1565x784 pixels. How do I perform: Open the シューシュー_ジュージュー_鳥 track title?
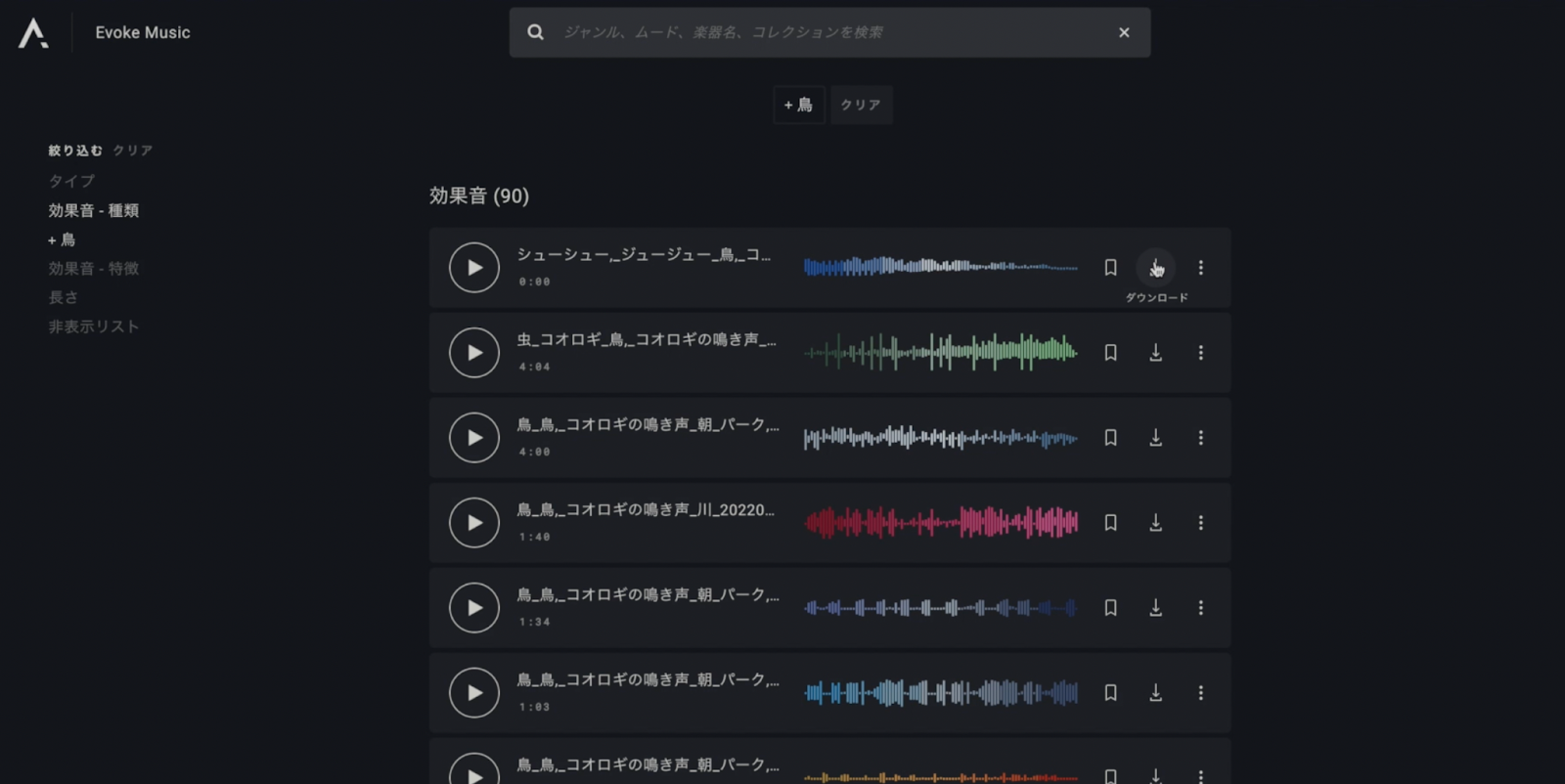pos(644,255)
